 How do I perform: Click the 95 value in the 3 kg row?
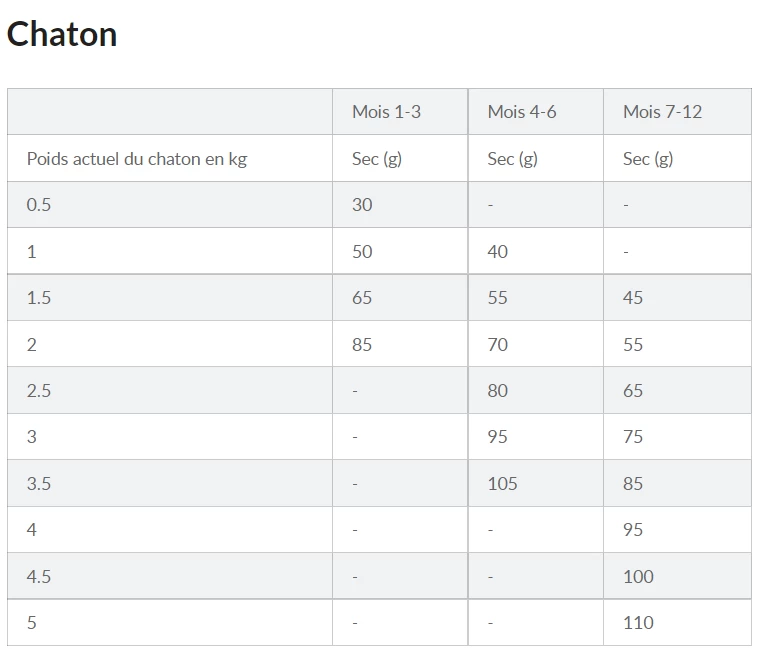tap(497, 437)
